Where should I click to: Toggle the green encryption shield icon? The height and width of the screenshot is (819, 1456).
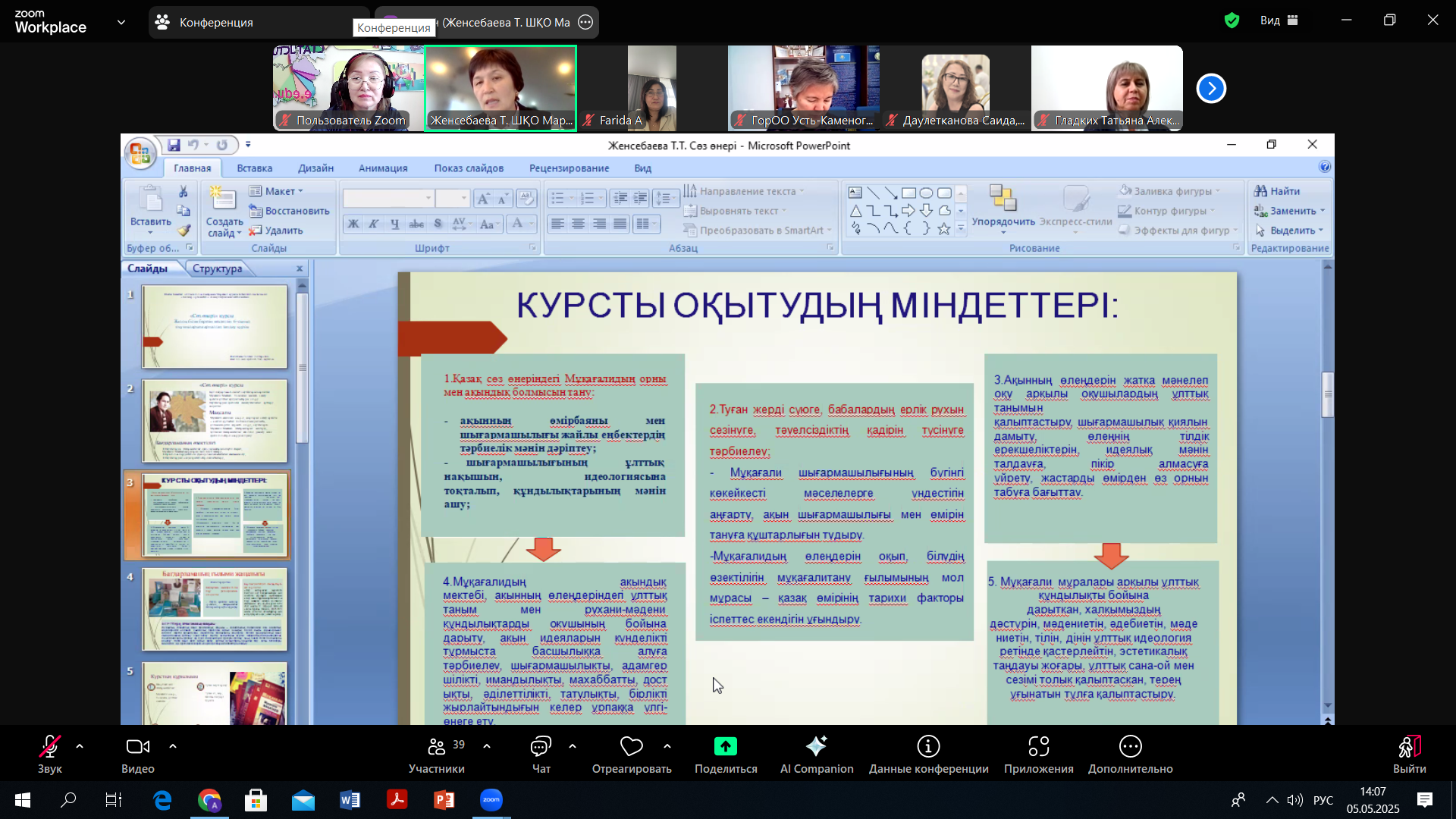point(1232,20)
